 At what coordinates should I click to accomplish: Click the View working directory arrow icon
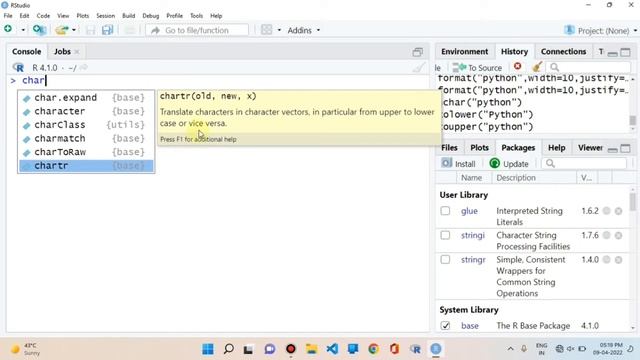(83, 67)
